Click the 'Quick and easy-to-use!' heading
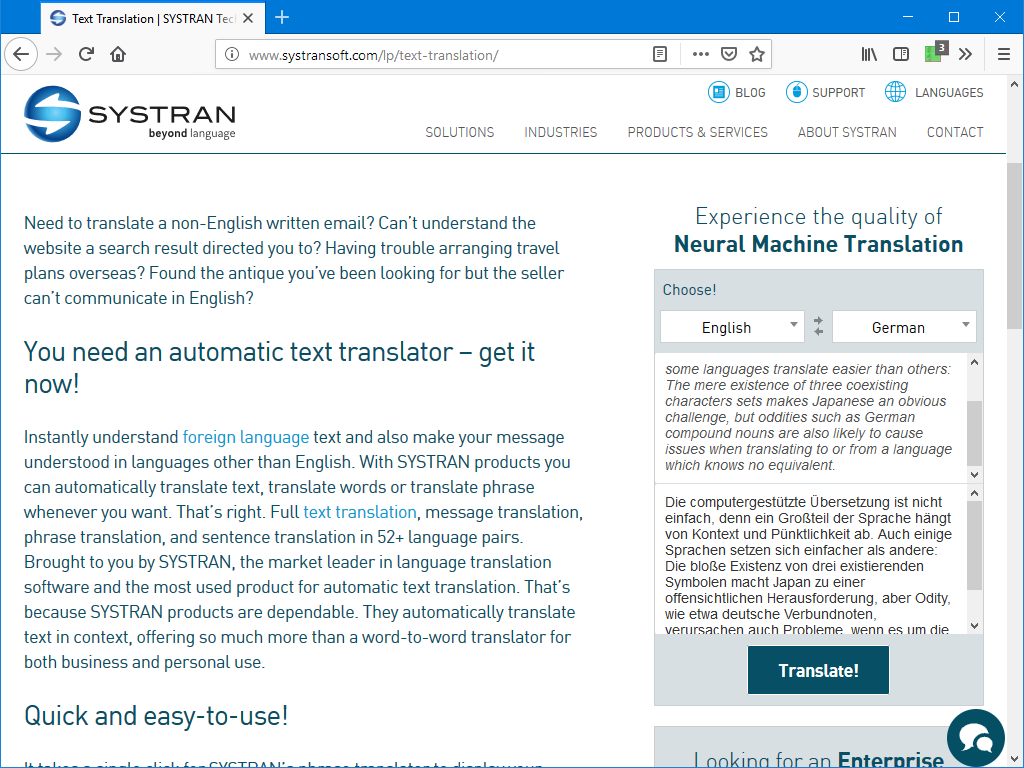1024x768 pixels. click(x=156, y=716)
